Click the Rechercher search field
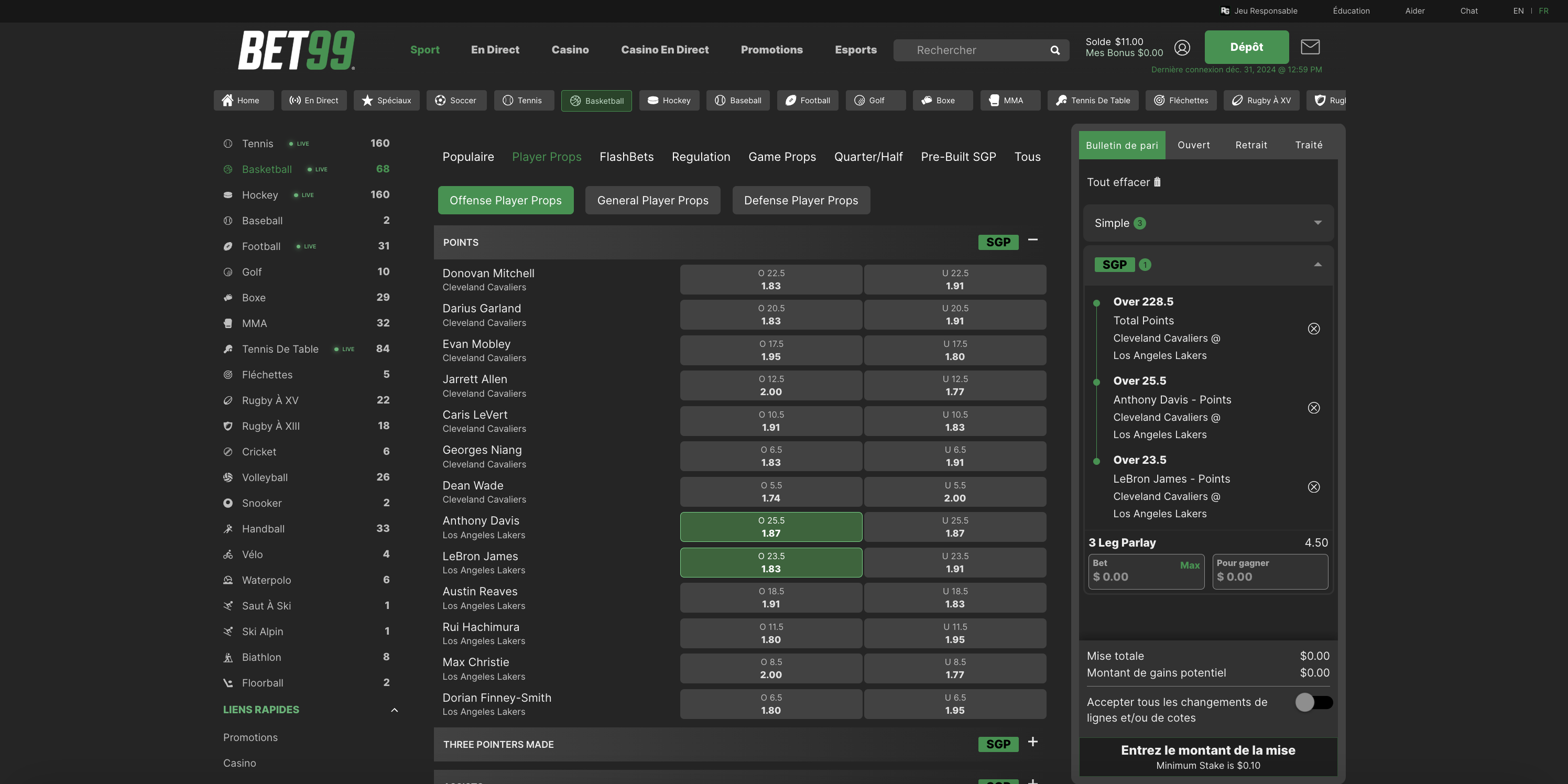Image resolution: width=1568 pixels, height=784 pixels. pos(981,50)
